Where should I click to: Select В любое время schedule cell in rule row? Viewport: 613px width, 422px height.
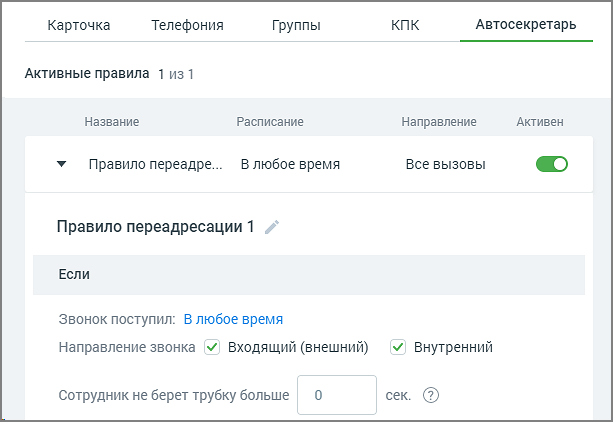290,164
